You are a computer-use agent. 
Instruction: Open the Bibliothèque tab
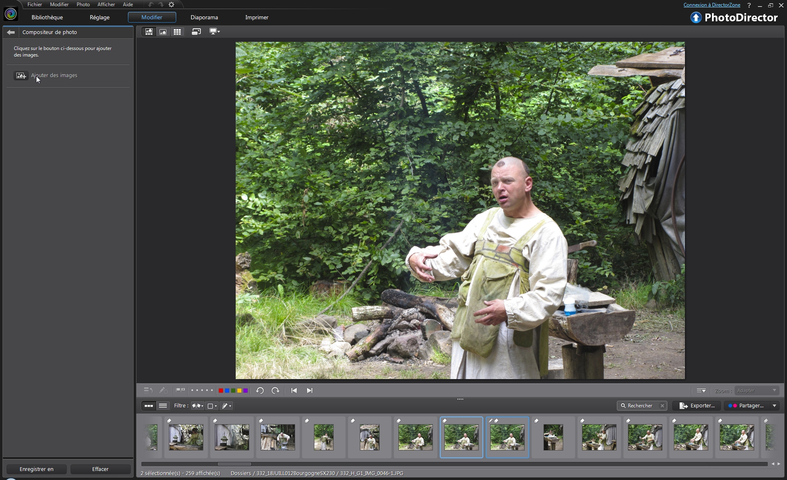[x=47, y=17]
